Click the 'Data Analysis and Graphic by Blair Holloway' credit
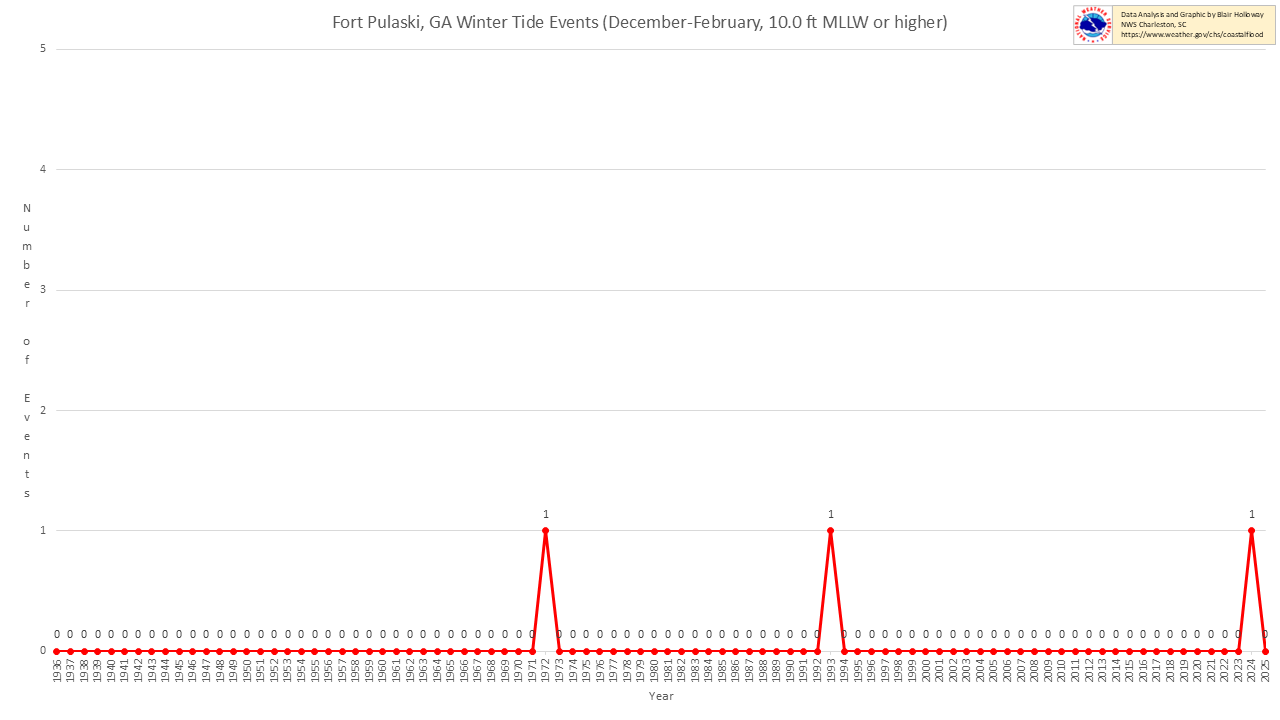Image resolution: width=1280 pixels, height=720 pixels. 1192,15
